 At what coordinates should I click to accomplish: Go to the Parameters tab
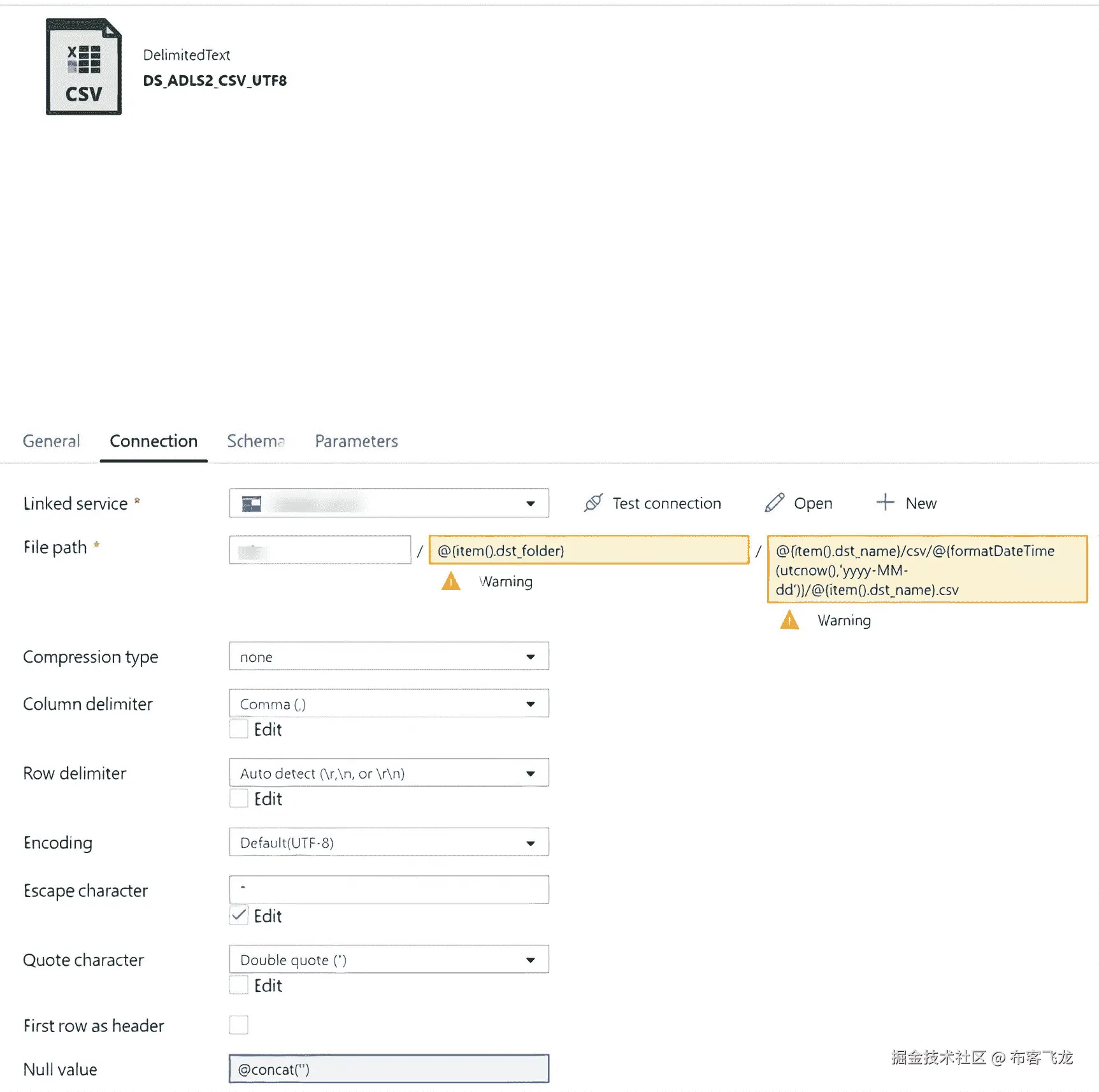pyautogui.click(x=356, y=441)
